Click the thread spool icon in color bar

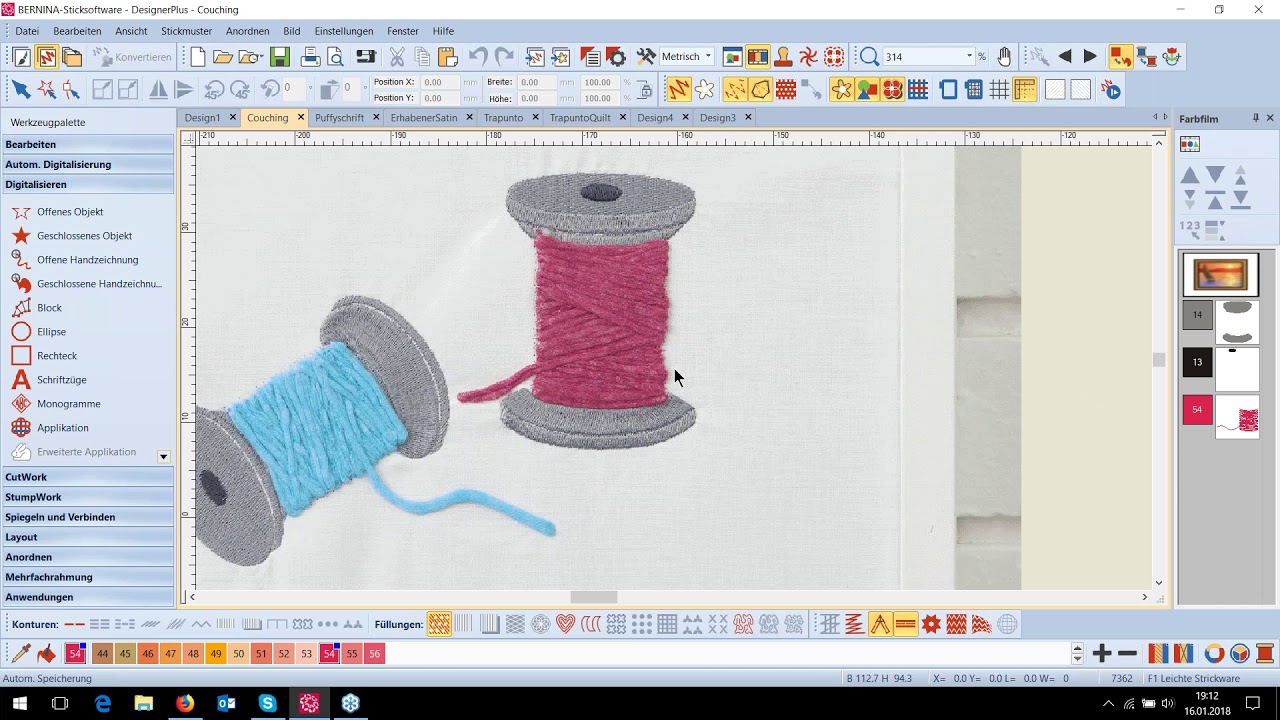tap(1265, 653)
